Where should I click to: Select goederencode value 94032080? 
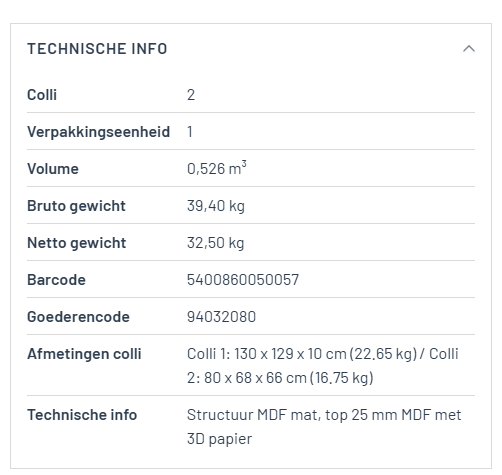[221, 317]
